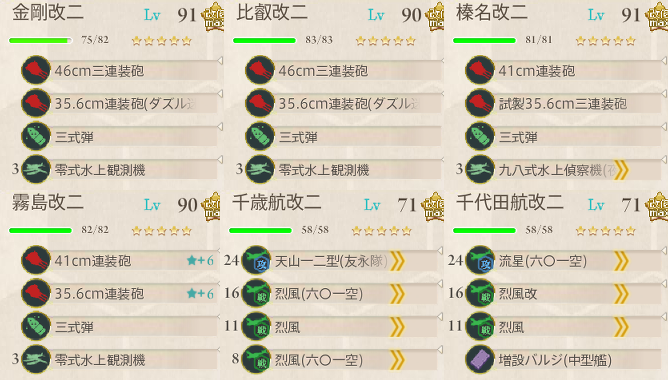Screen dimensions: 668x380
Task: Select Kirishima's 41cm連装砲 red gun icon
Action: click(36, 260)
